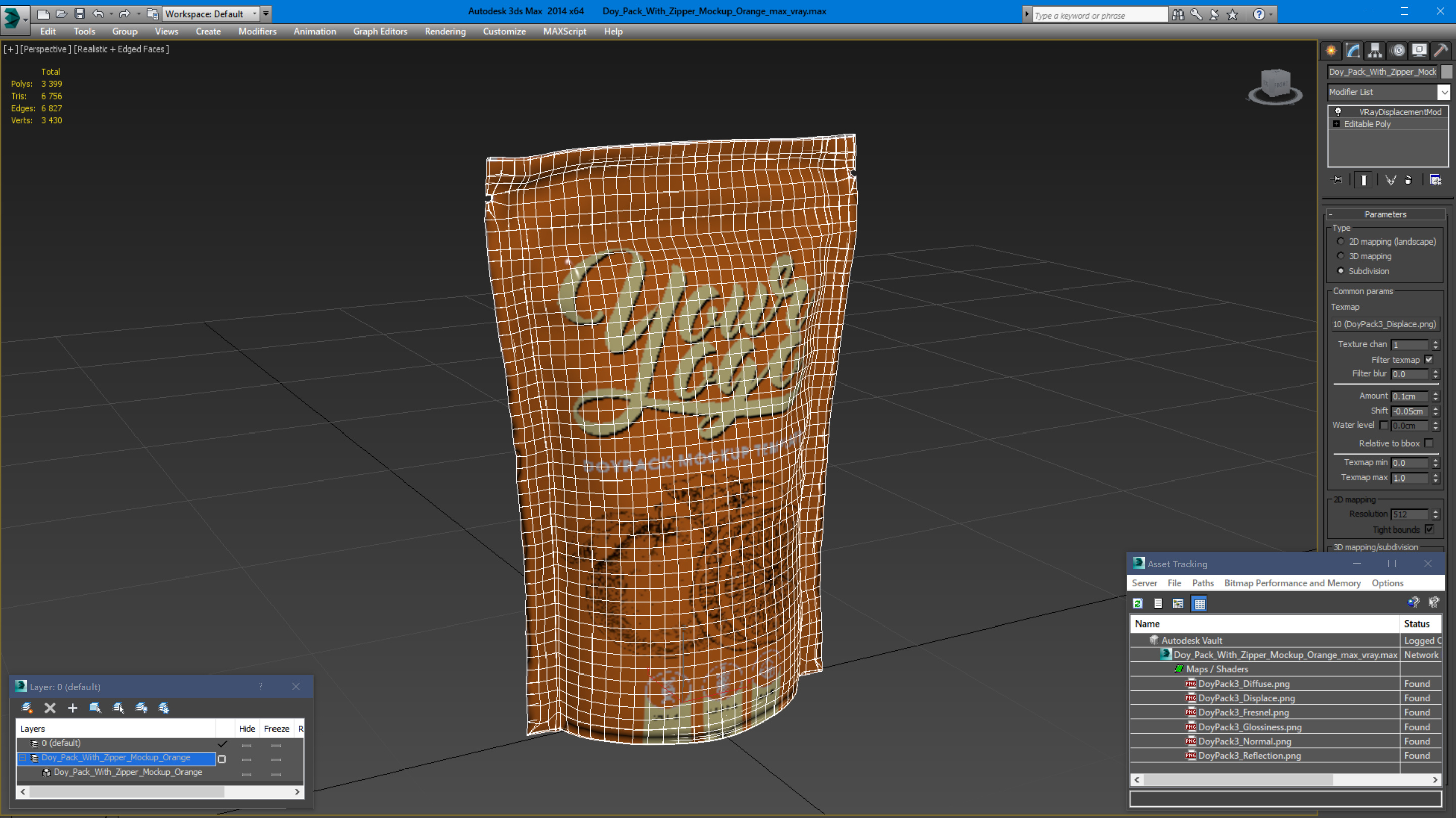Screen dimensions: 1456x818
Task: Click Make Unique icon in modifier stack
Action: click(1390, 180)
